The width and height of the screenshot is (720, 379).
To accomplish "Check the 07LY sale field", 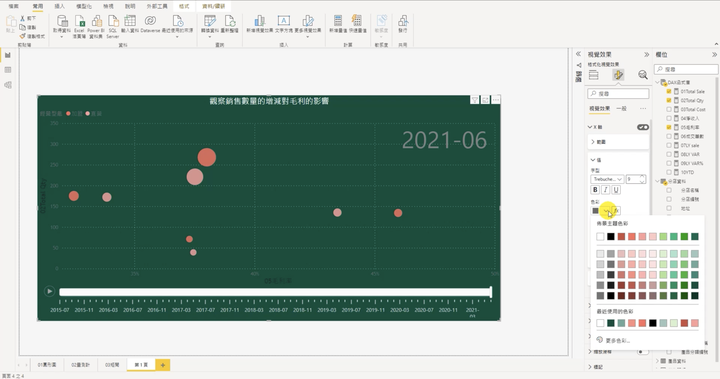I will pos(669,145).
